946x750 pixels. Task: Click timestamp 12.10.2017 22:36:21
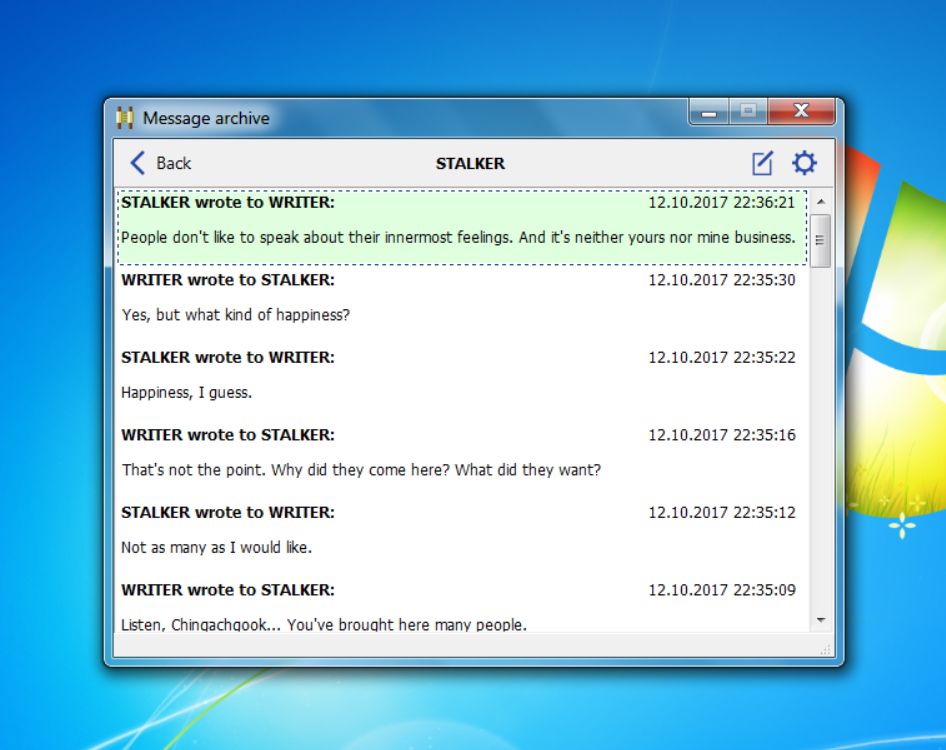pyautogui.click(x=722, y=202)
